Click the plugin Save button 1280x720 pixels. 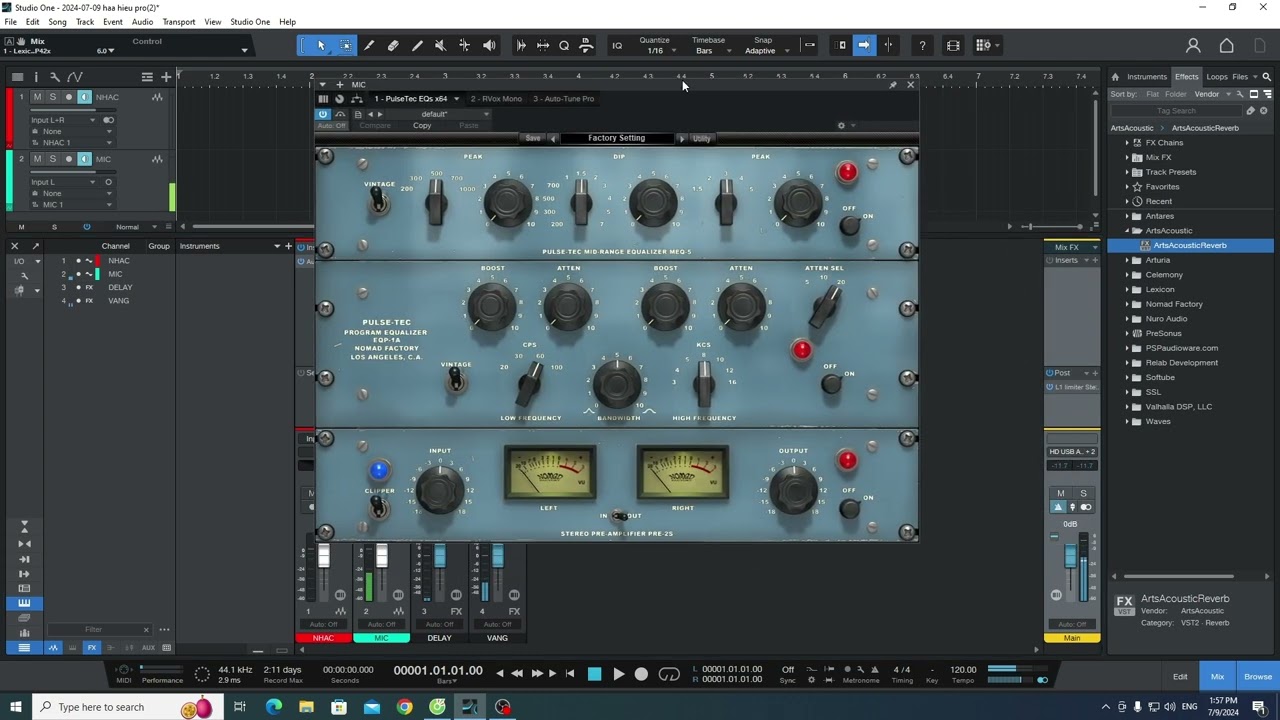point(533,138)
